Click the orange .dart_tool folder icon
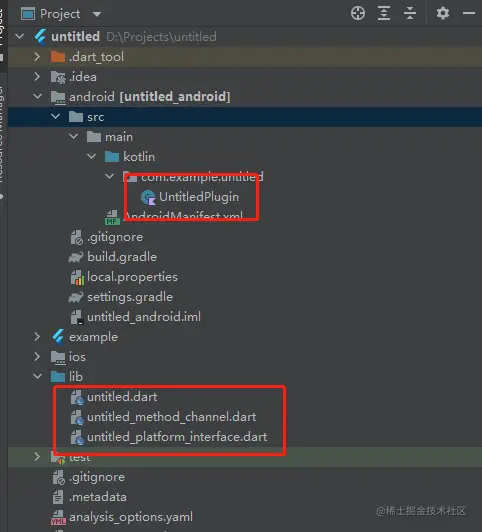 (58, 57)
